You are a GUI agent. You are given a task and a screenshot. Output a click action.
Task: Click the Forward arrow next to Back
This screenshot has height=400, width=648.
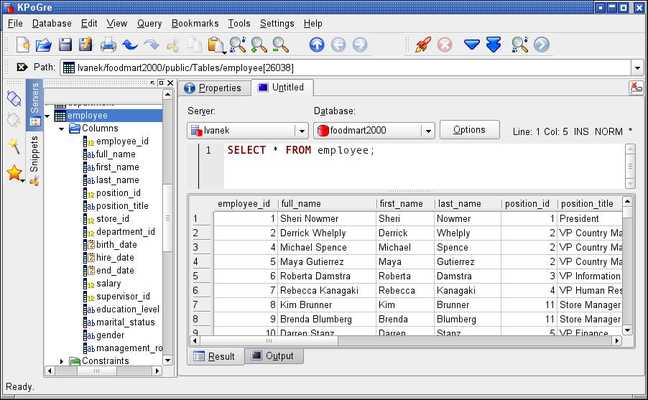click(360, 45)
